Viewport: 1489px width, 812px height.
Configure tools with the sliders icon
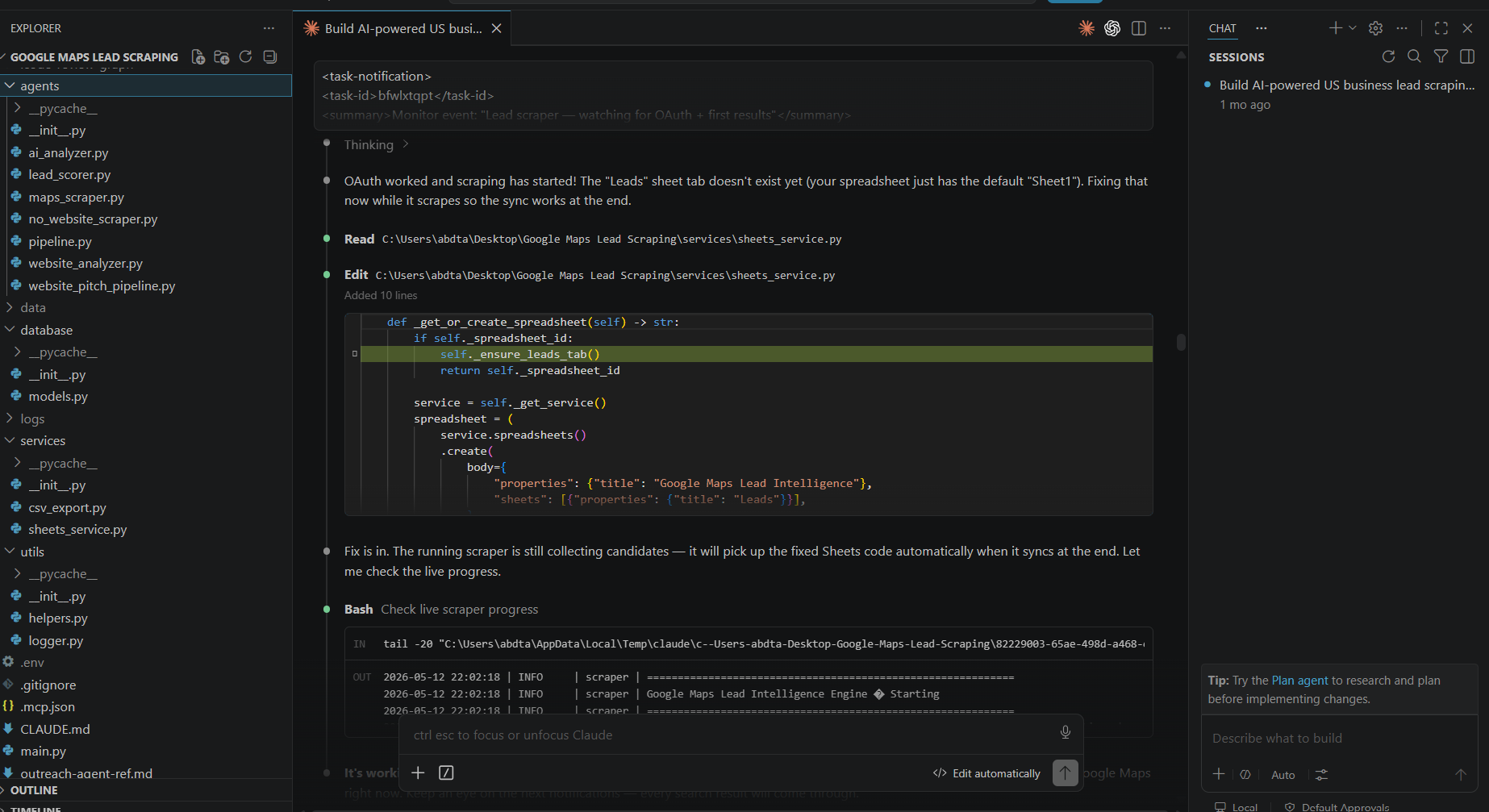[1321, 774]
